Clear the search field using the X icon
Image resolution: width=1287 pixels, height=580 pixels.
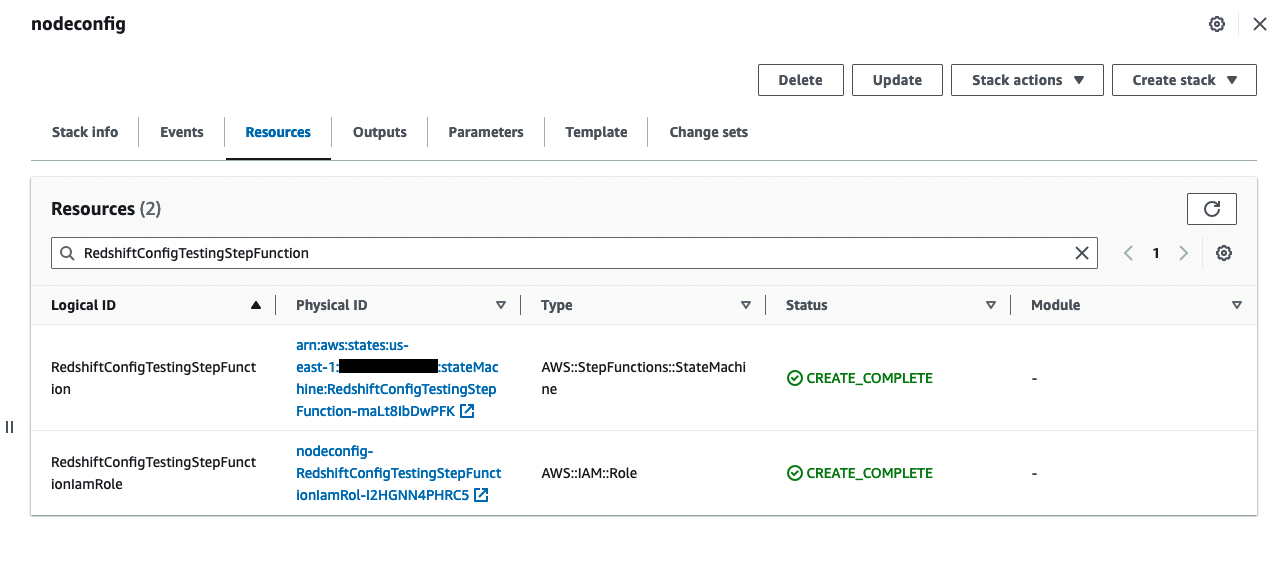(x=1081, y=253)
